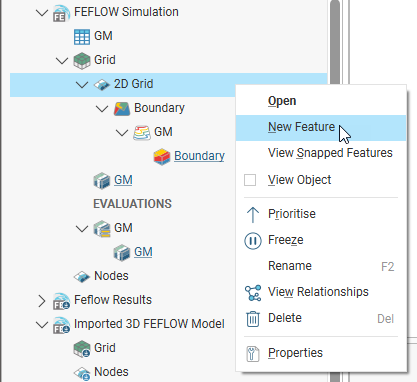
Task: Toggle the View Object checkbox
Action: 250,180
